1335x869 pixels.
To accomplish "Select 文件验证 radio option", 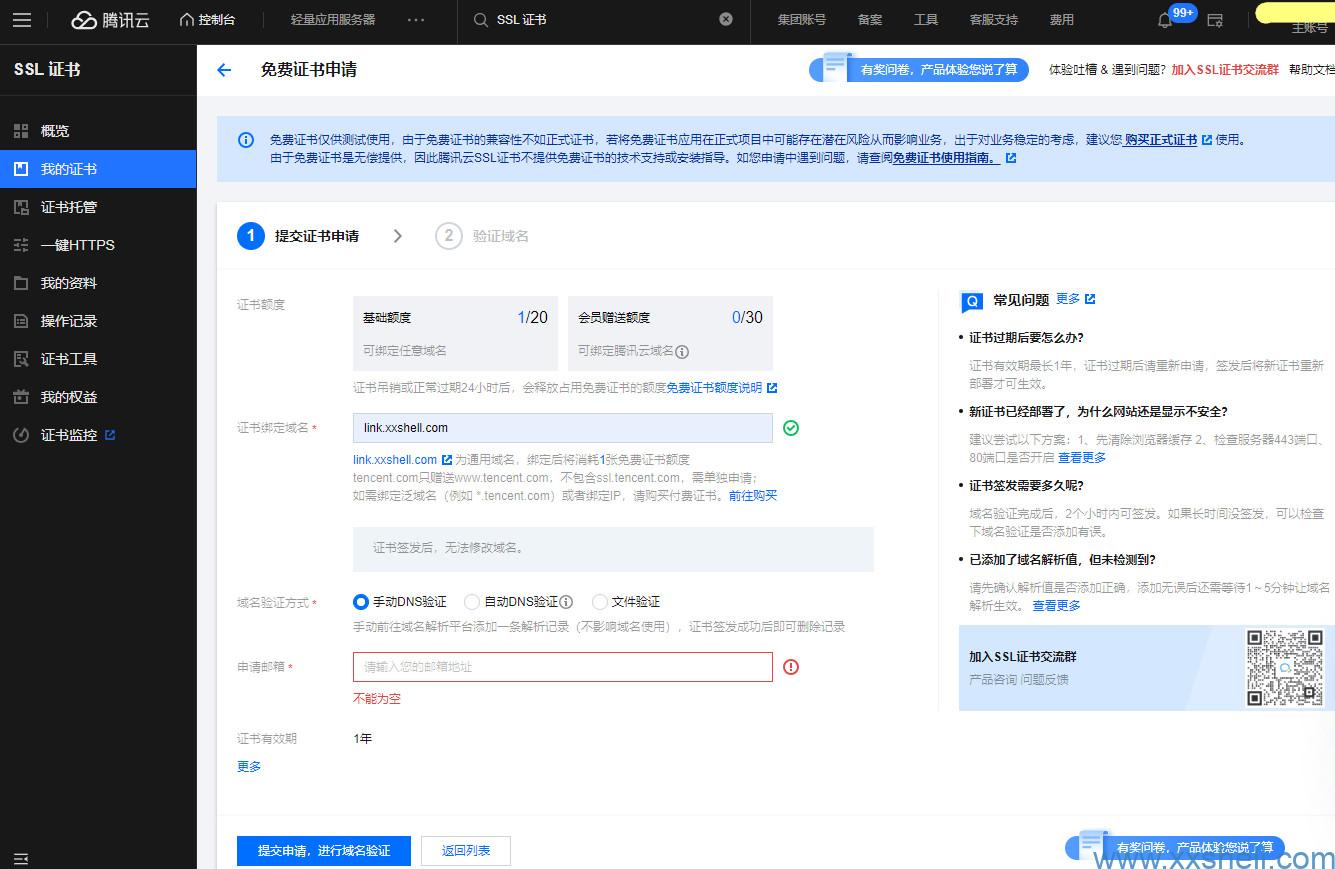I will pos(600,602).
